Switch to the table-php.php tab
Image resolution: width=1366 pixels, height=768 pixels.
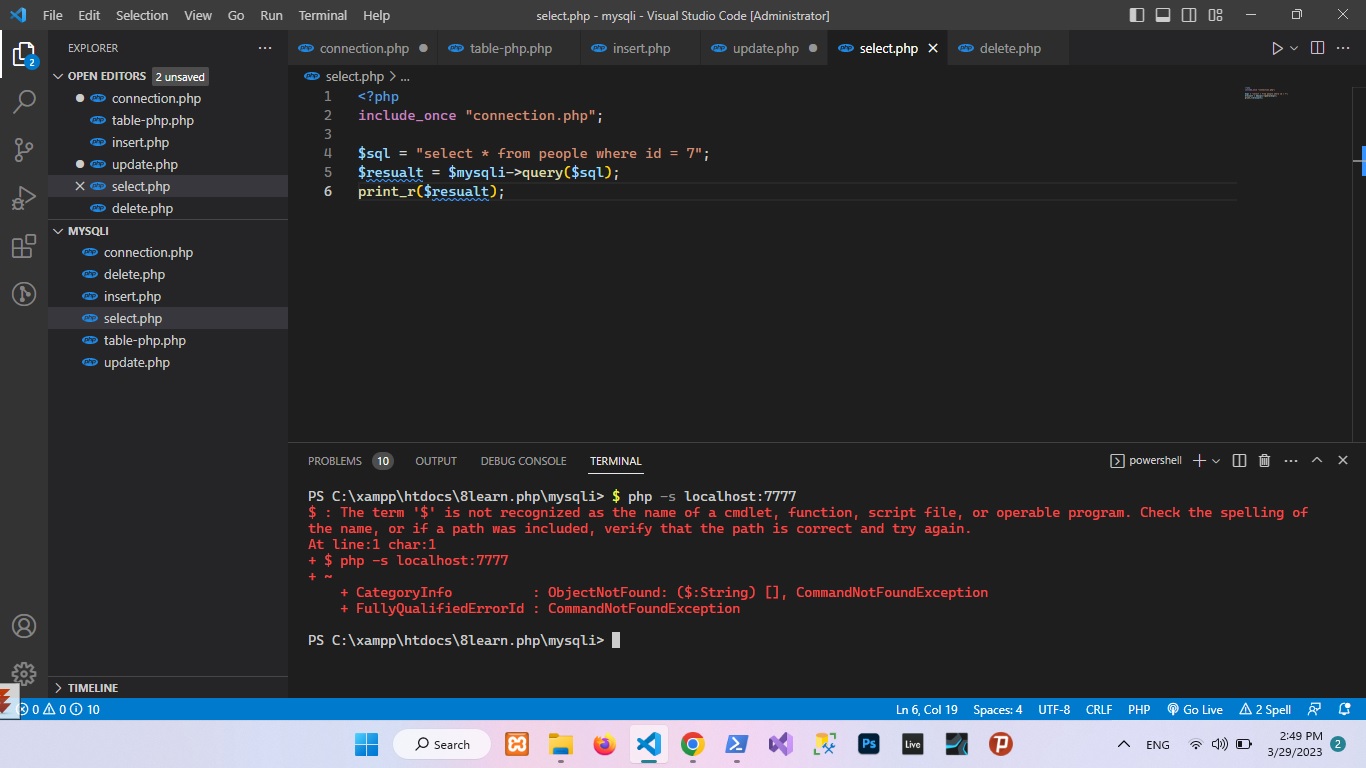click(x=510, y=48)
